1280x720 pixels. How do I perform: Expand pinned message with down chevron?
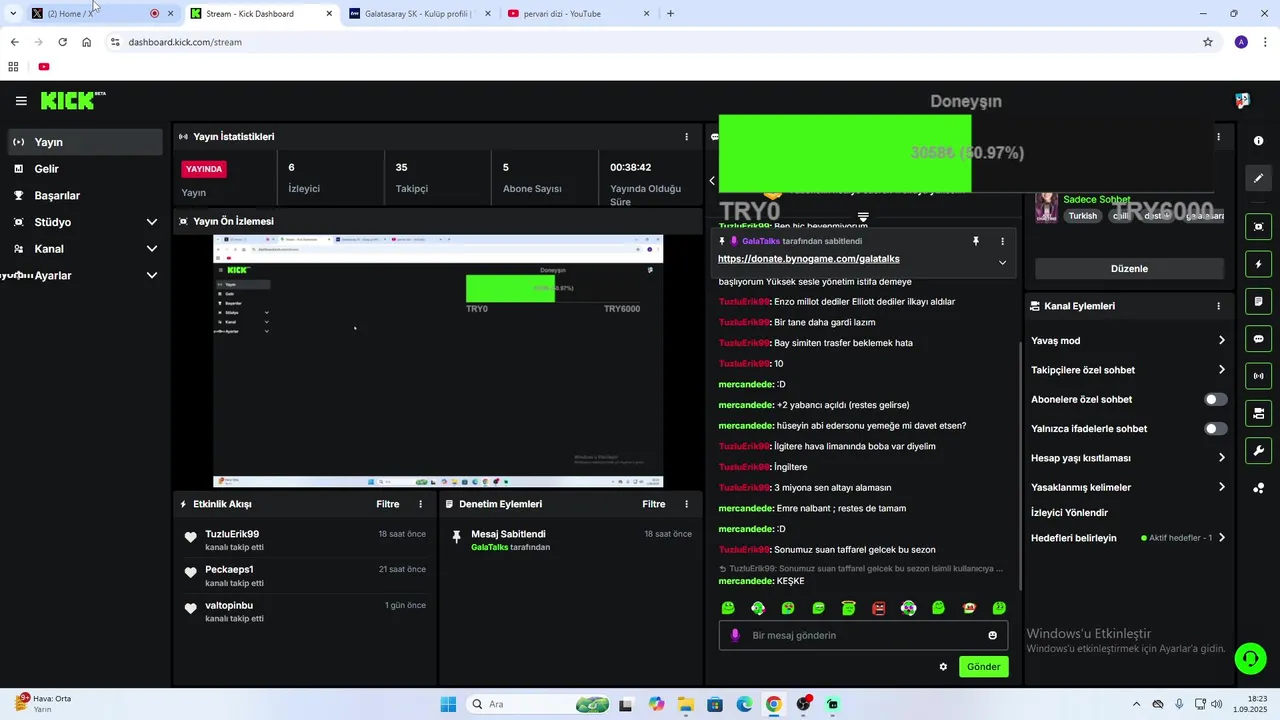[1002, 262]
